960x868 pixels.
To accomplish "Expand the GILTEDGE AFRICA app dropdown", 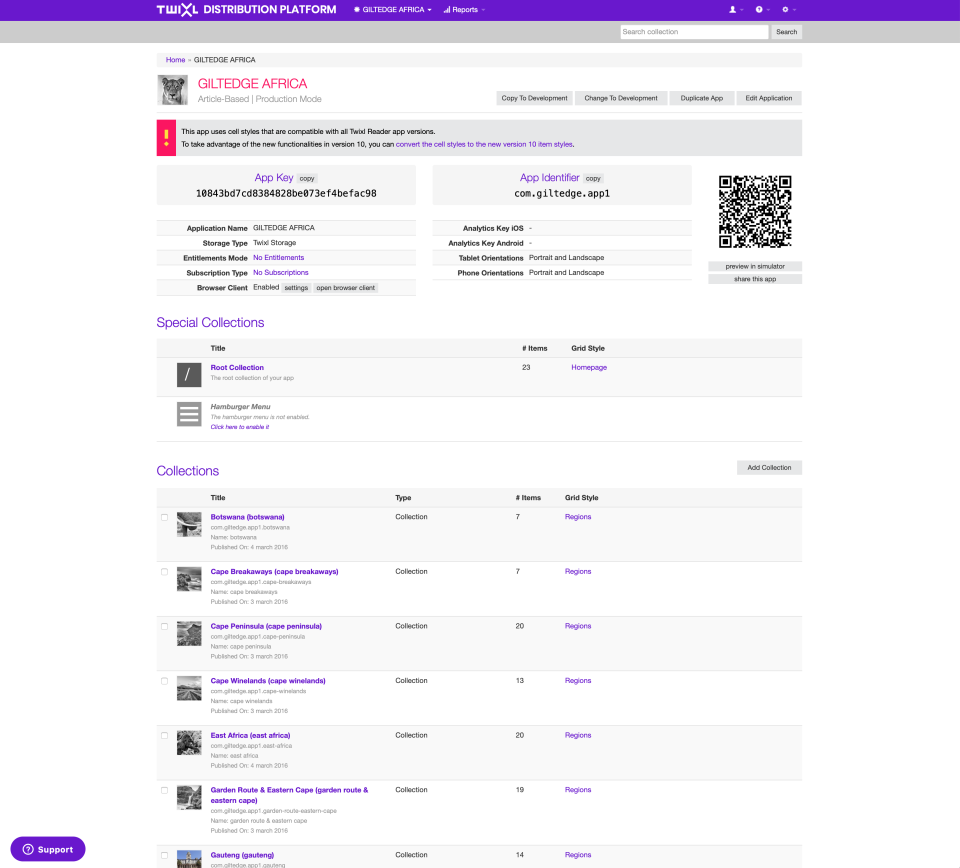I will pos(392,10).
